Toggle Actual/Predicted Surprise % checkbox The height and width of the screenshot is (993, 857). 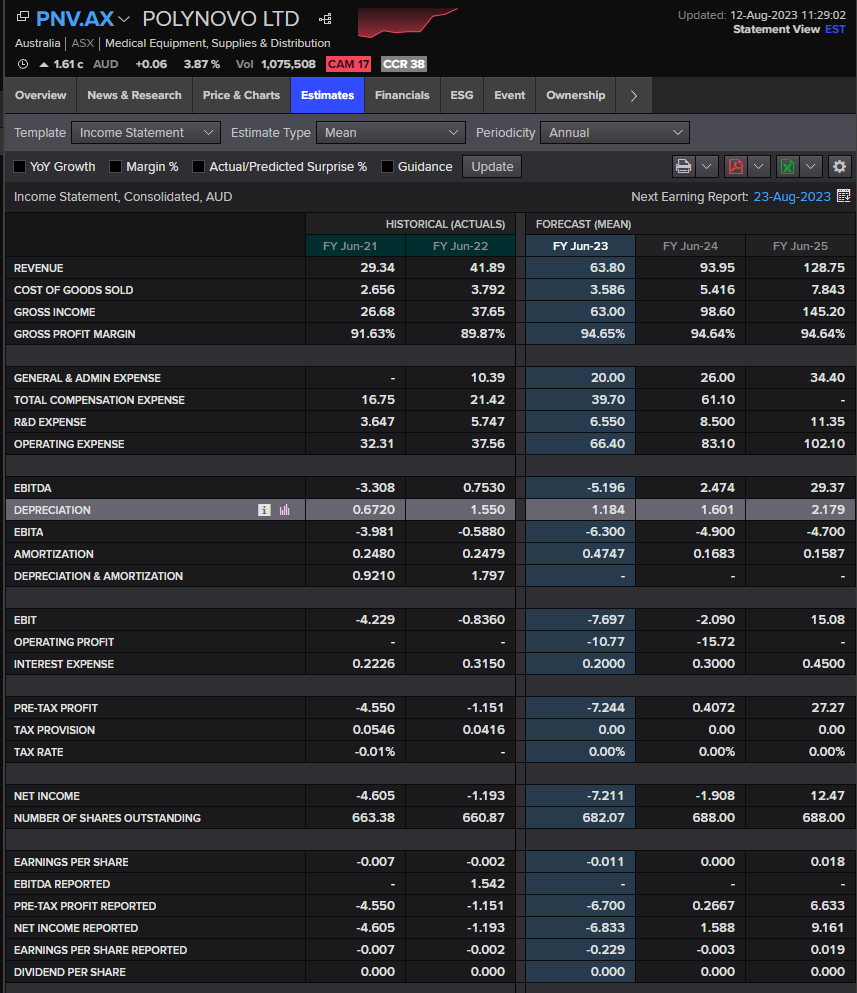pos(198,167)
